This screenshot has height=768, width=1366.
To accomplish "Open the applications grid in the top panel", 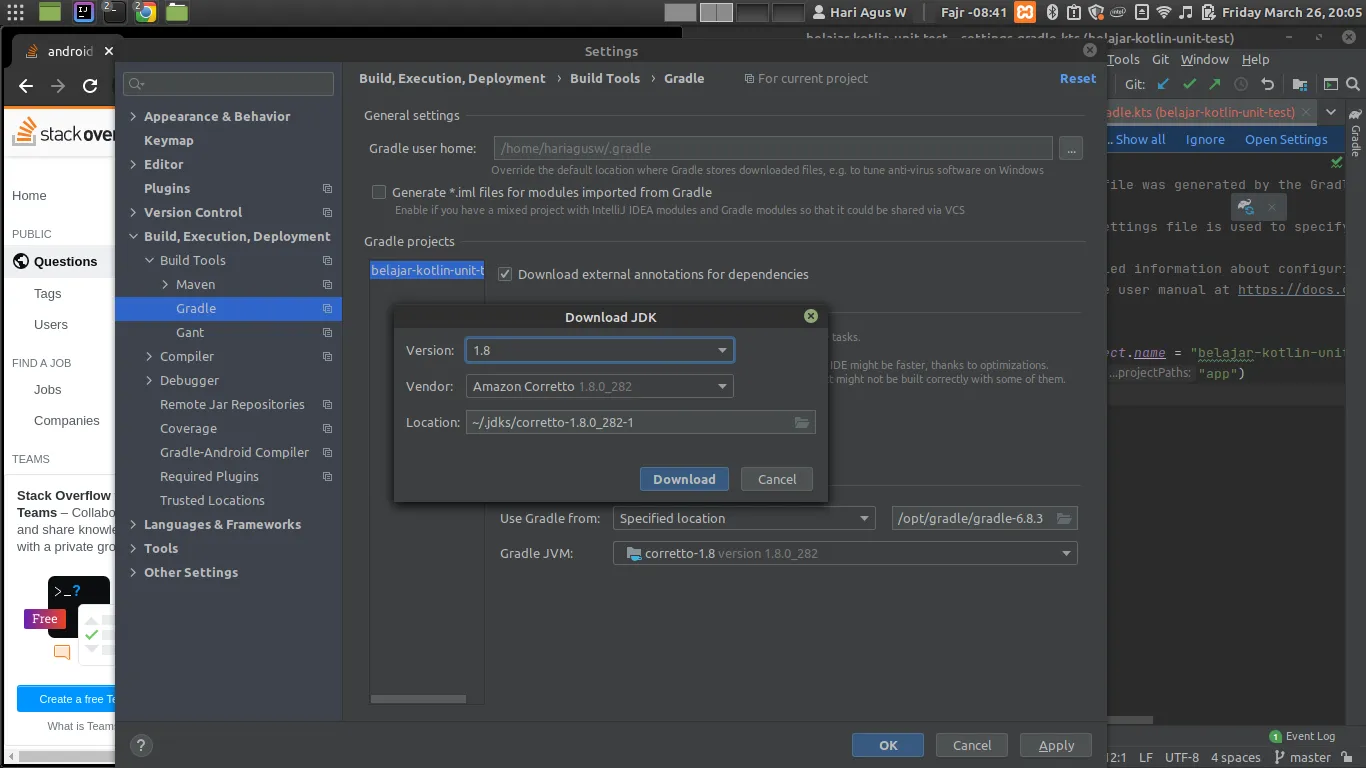I will [x=16, y=12].
